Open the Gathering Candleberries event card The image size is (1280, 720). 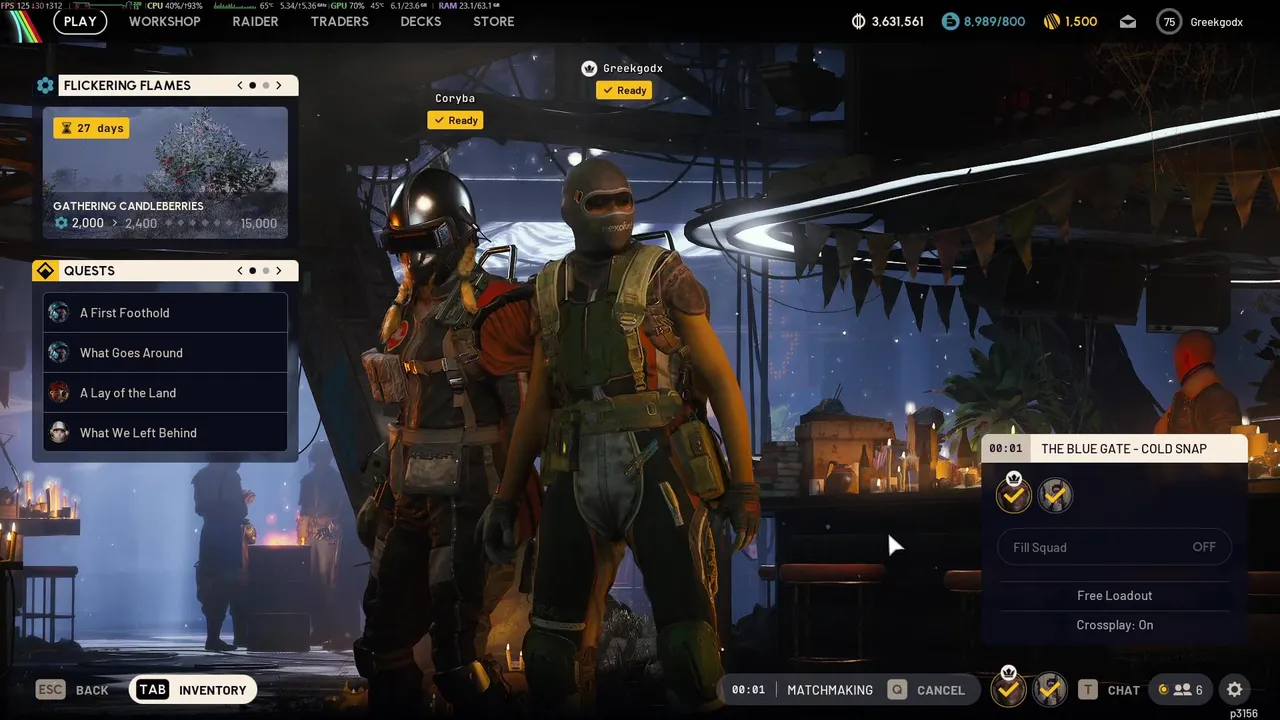(x=165, y=173)
